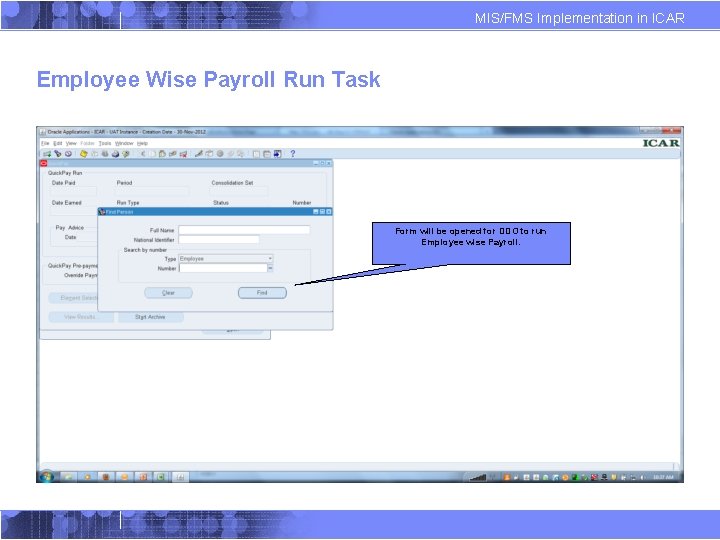Click Consolidation Set field in QuickPay window

pos(239,191)
